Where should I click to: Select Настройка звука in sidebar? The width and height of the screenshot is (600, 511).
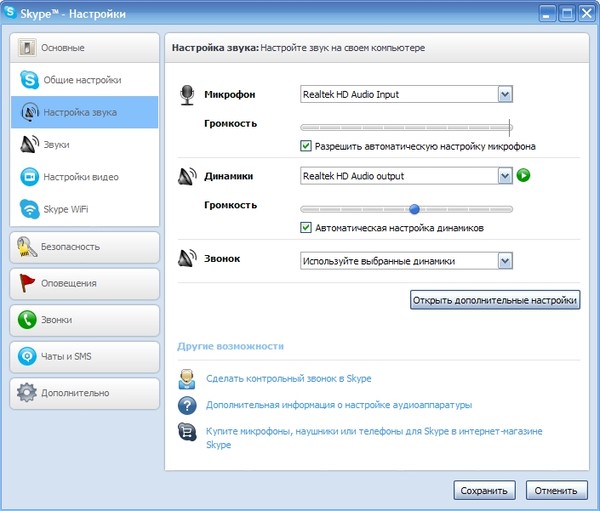(x=85, y=112)
